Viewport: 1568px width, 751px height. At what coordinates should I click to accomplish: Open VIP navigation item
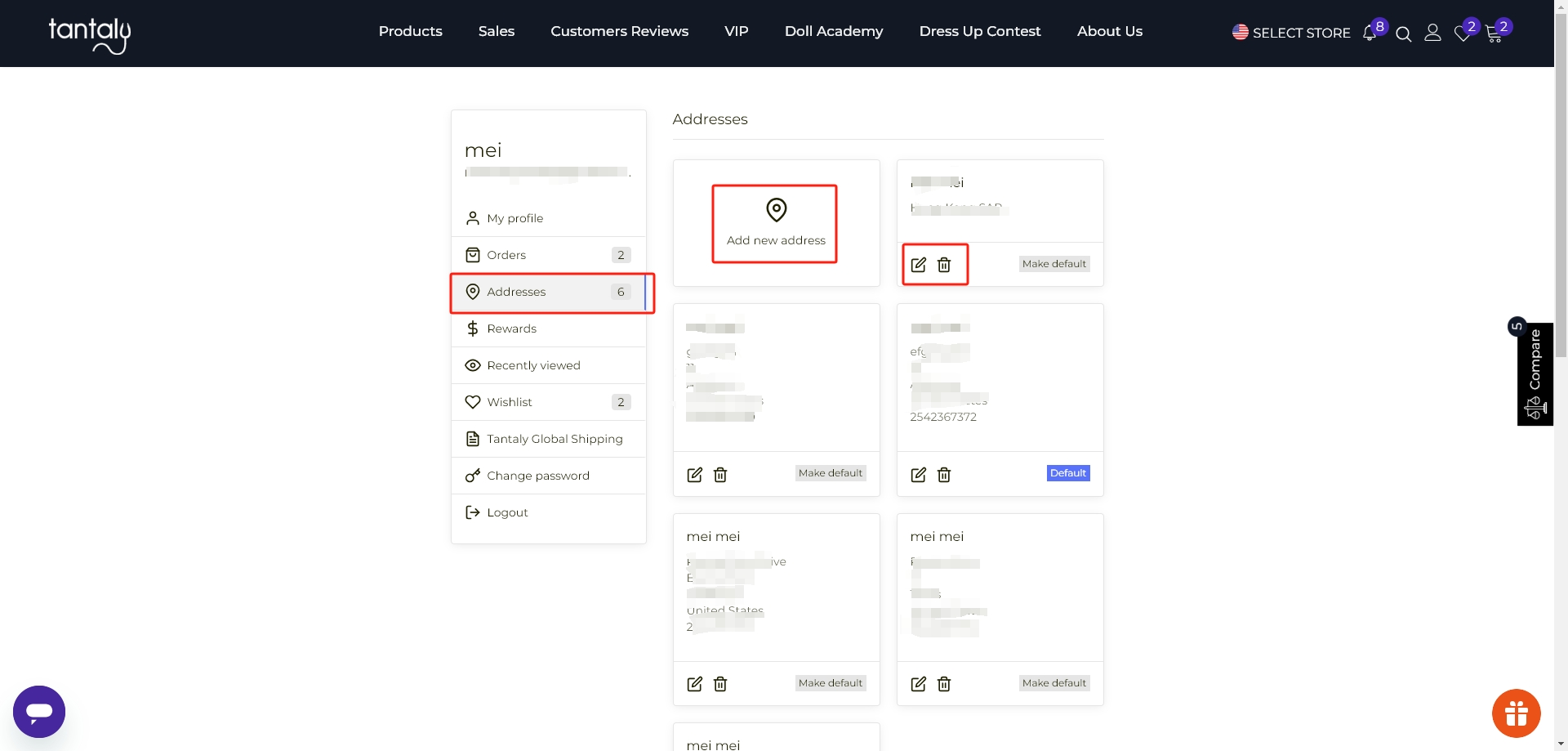(737, 31)
